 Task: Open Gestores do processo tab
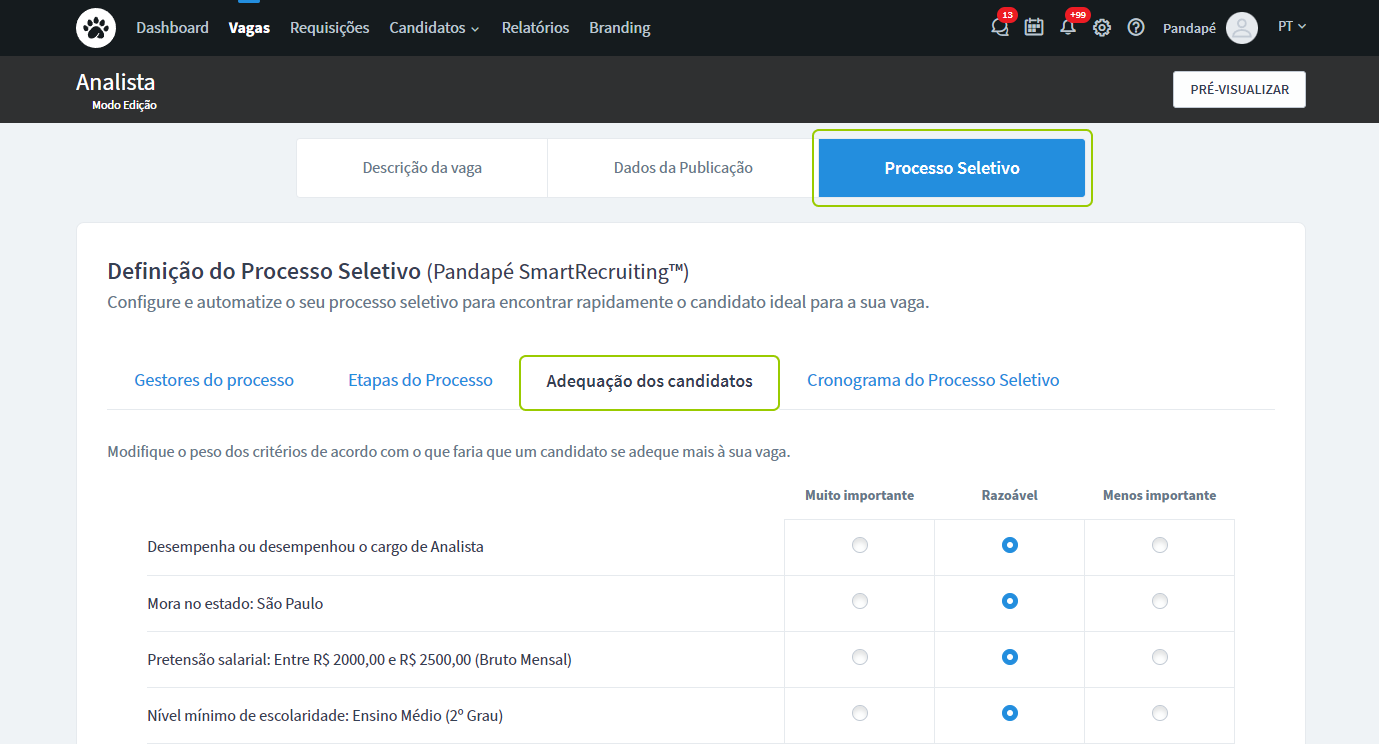tap(214, 380)
